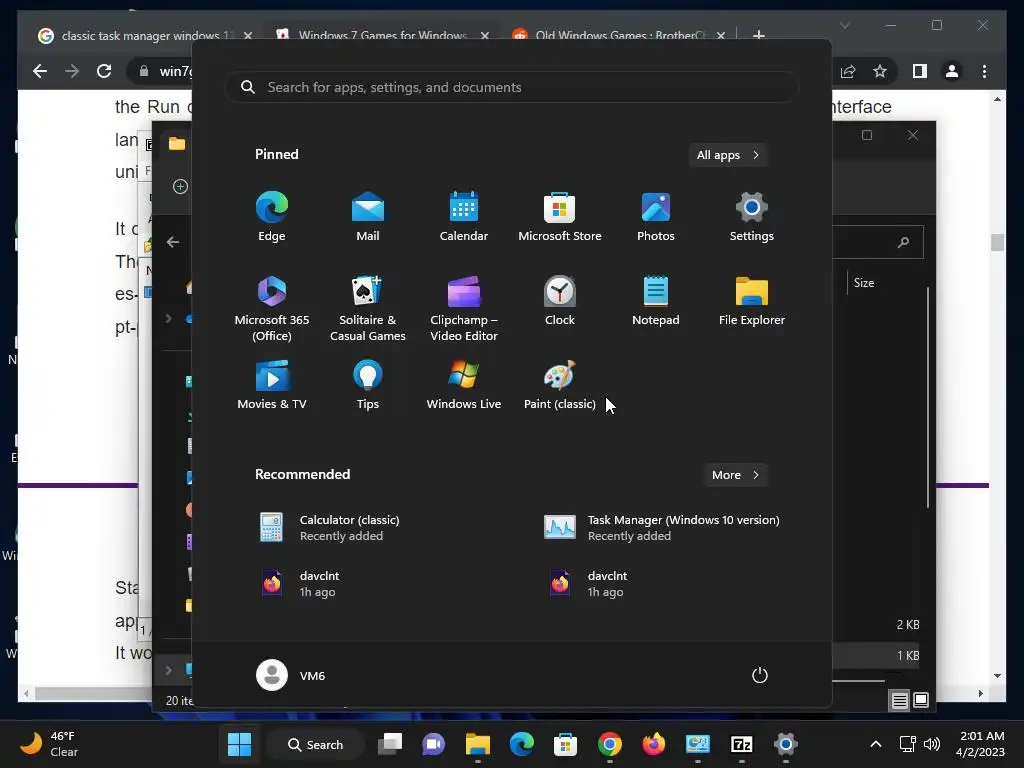Open the Chat taskbar icon
The height and width of the screenshot is (768, 1024).
pos(434,744)
